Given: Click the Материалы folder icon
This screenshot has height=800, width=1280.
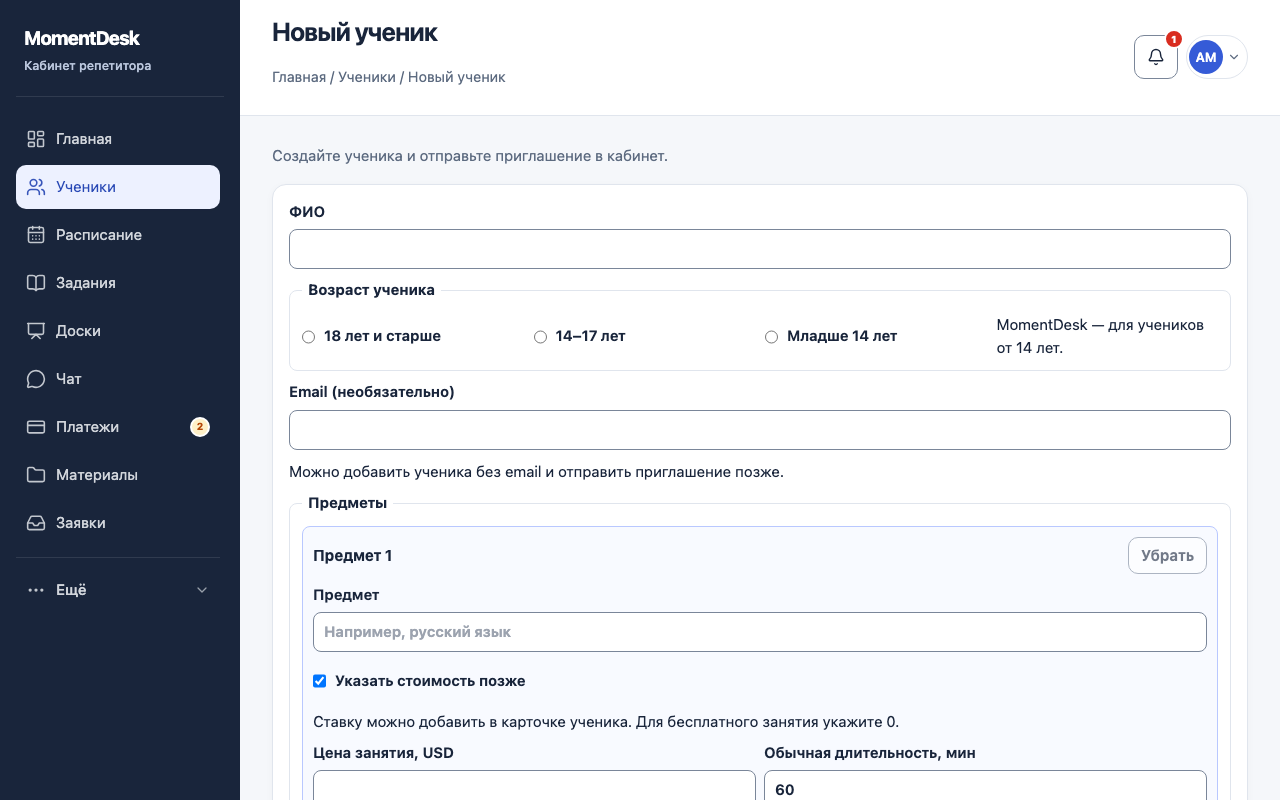Looking at the screenshot, I should point(36,475).
